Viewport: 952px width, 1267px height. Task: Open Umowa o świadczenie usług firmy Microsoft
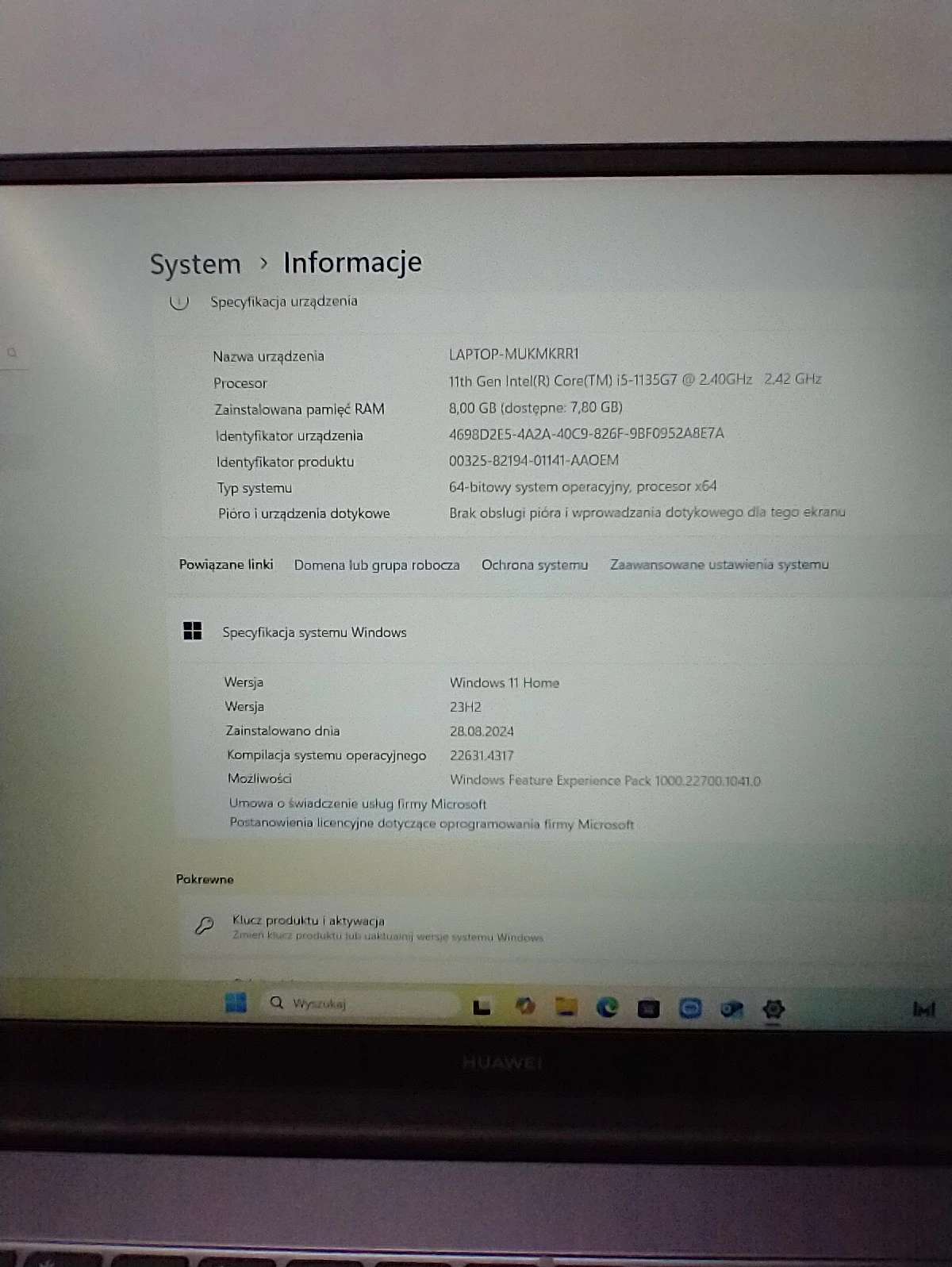click(x=358, y=804)
